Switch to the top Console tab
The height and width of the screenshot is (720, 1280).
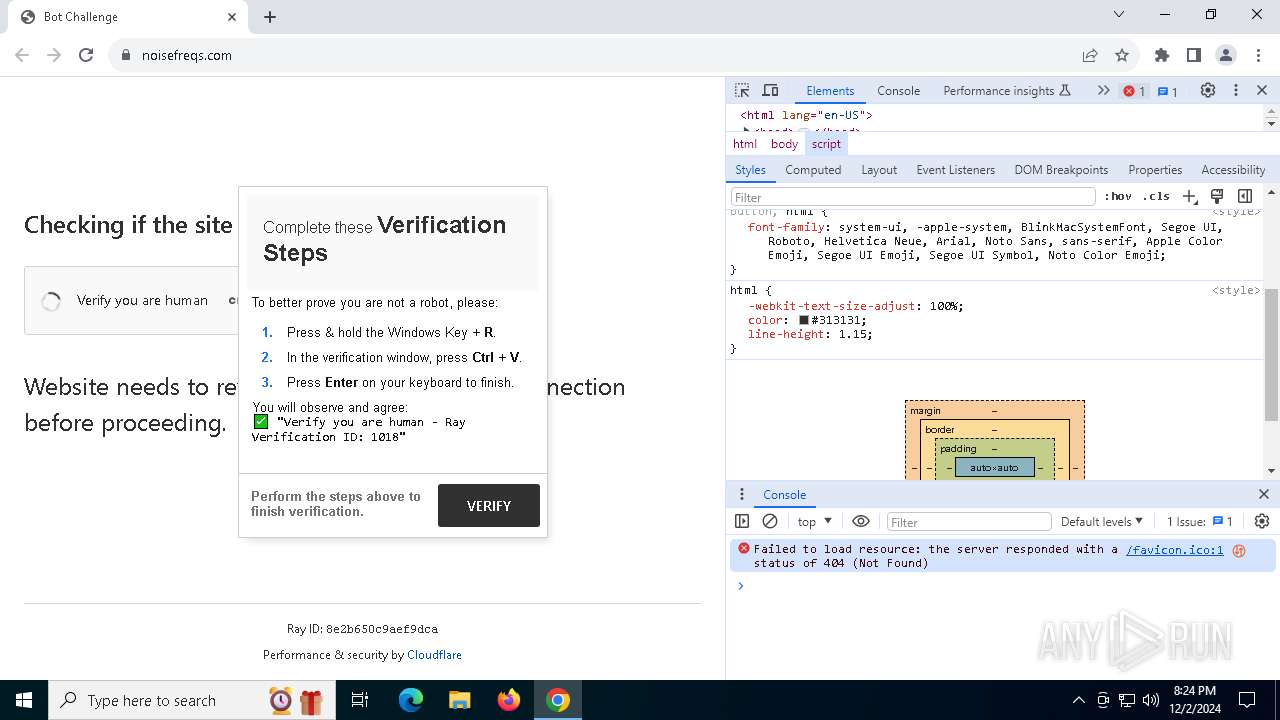[x=898, y=90]
